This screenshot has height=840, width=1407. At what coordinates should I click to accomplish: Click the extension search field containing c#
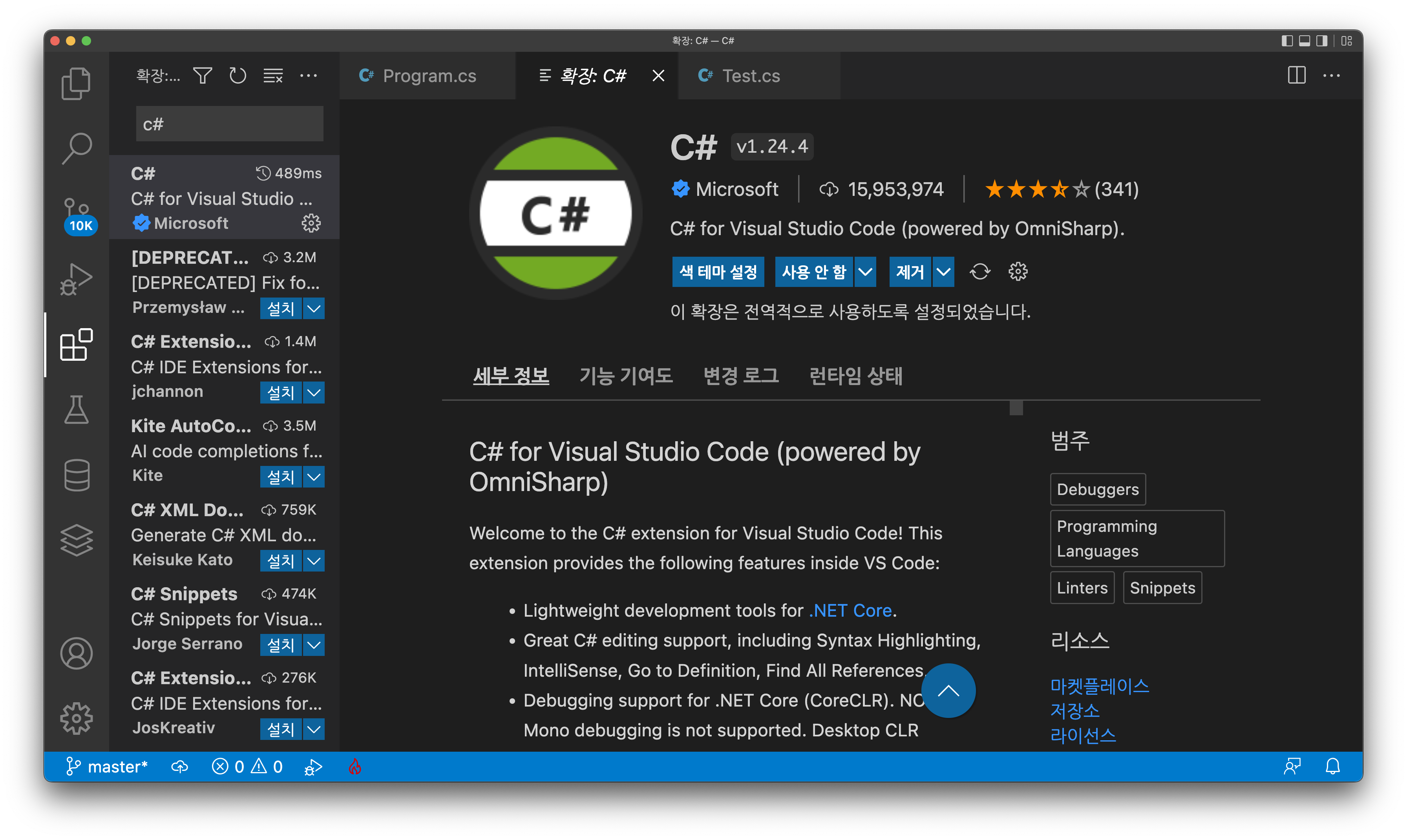point(229,124)
